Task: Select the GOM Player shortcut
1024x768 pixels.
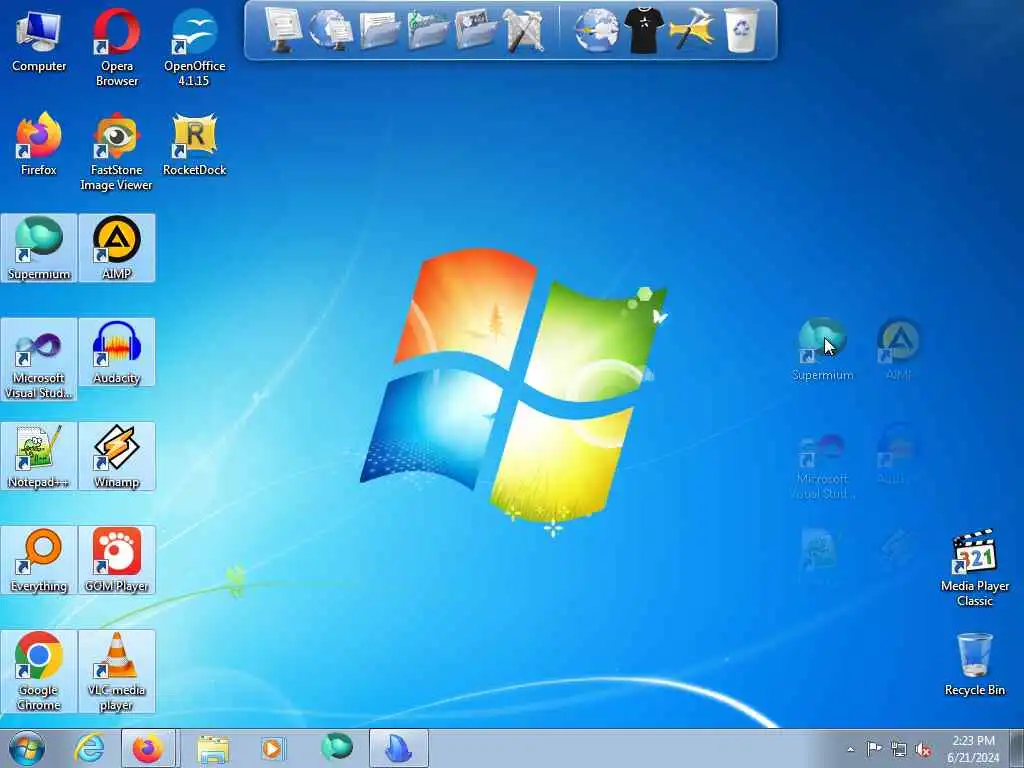Action: tap(116, 560)
